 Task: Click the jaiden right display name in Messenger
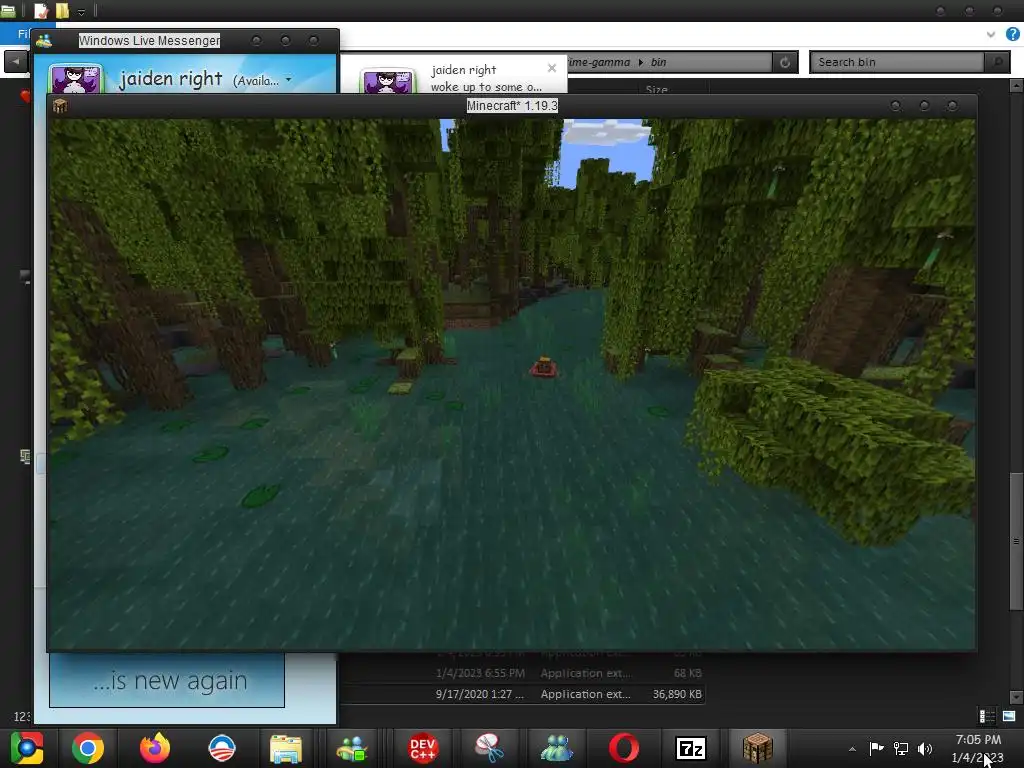[x=171, y=79]
